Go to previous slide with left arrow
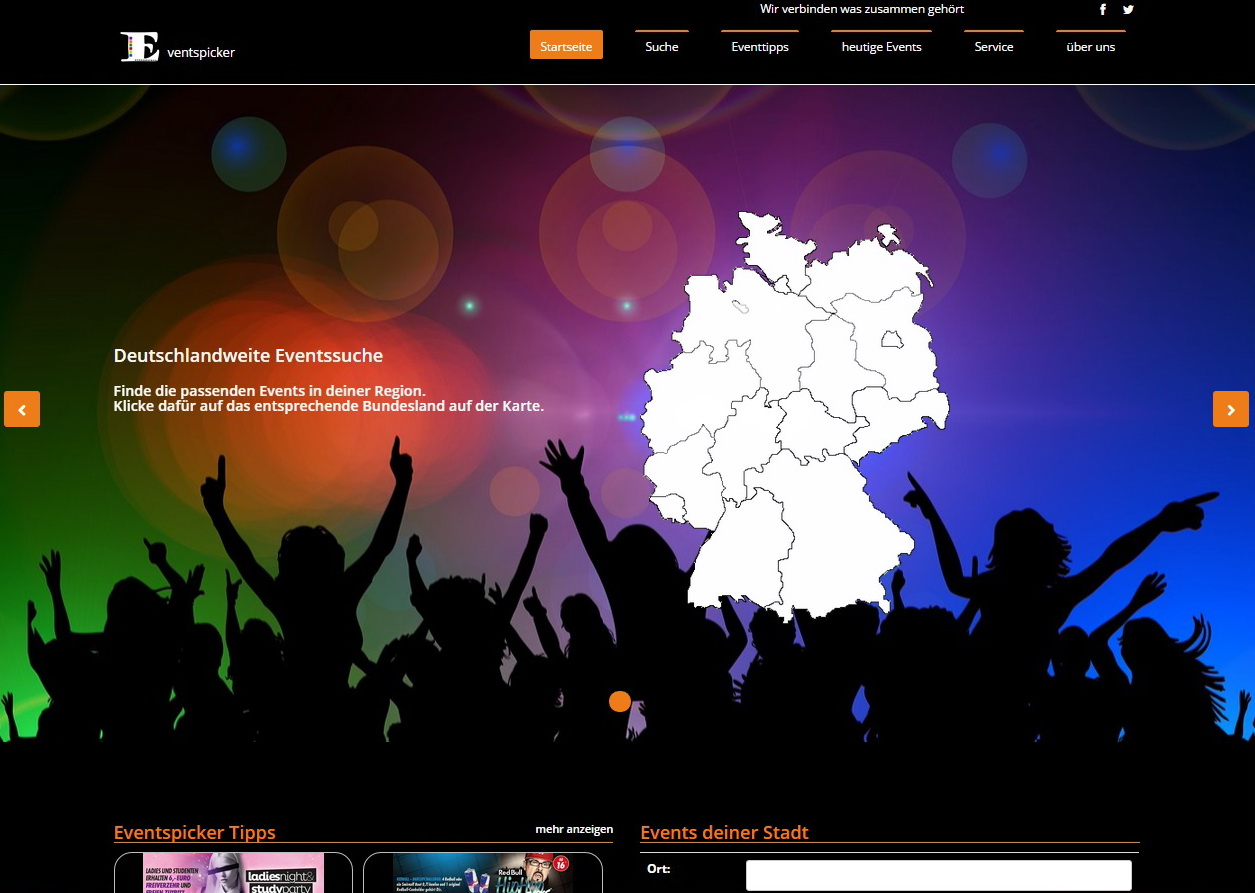1255x893 pixels. (22, 409)
